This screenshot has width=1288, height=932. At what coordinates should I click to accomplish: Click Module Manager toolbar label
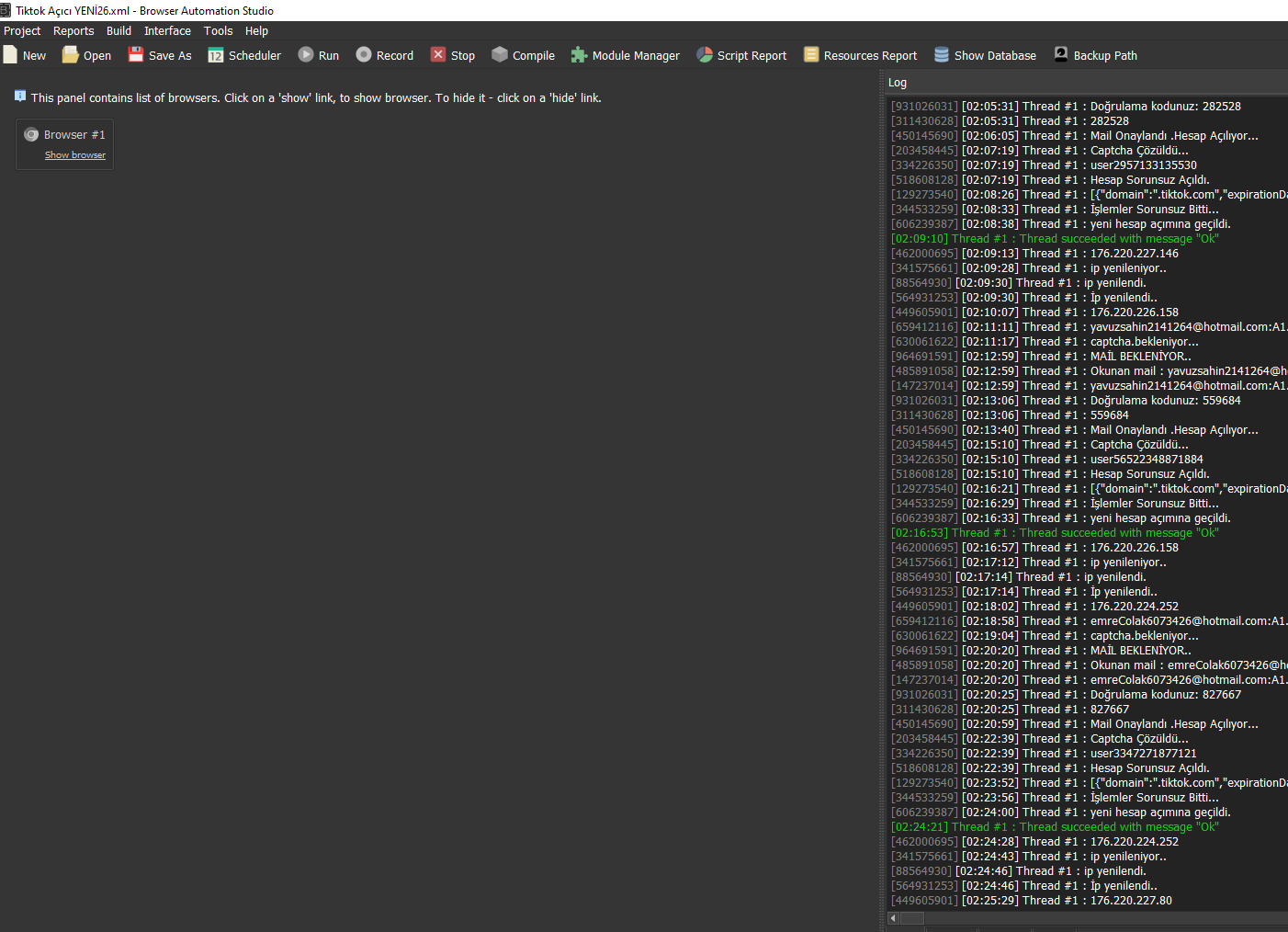click(x=636, y=56)
